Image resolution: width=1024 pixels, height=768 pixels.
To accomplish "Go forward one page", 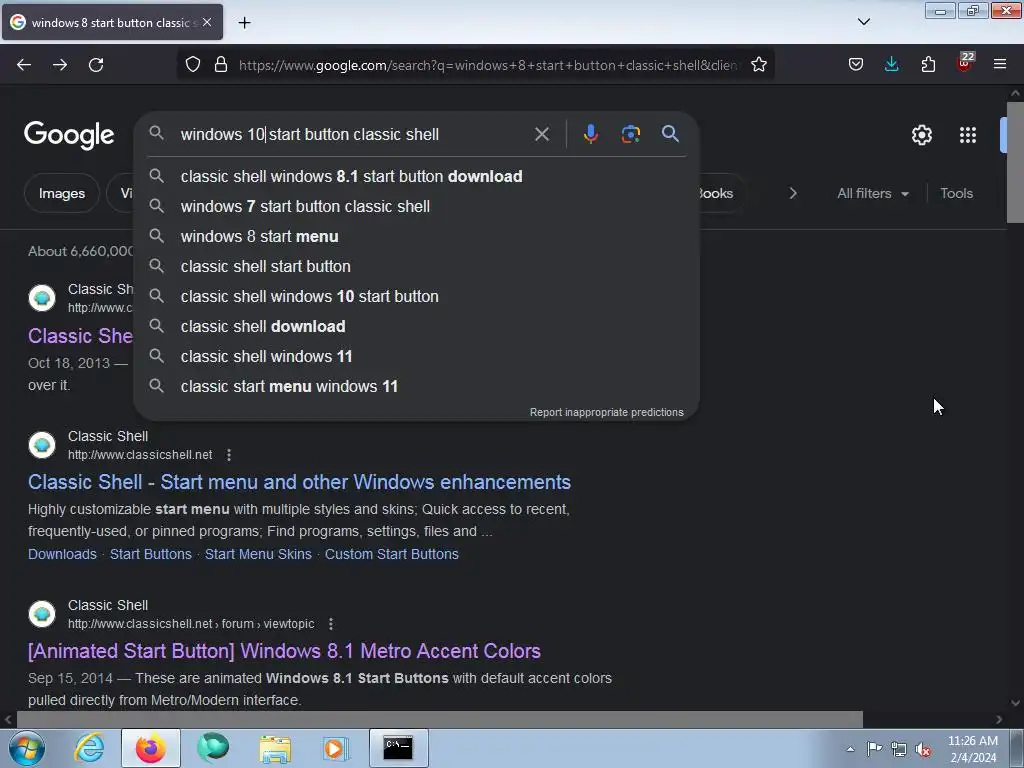I will pos(60,65).
